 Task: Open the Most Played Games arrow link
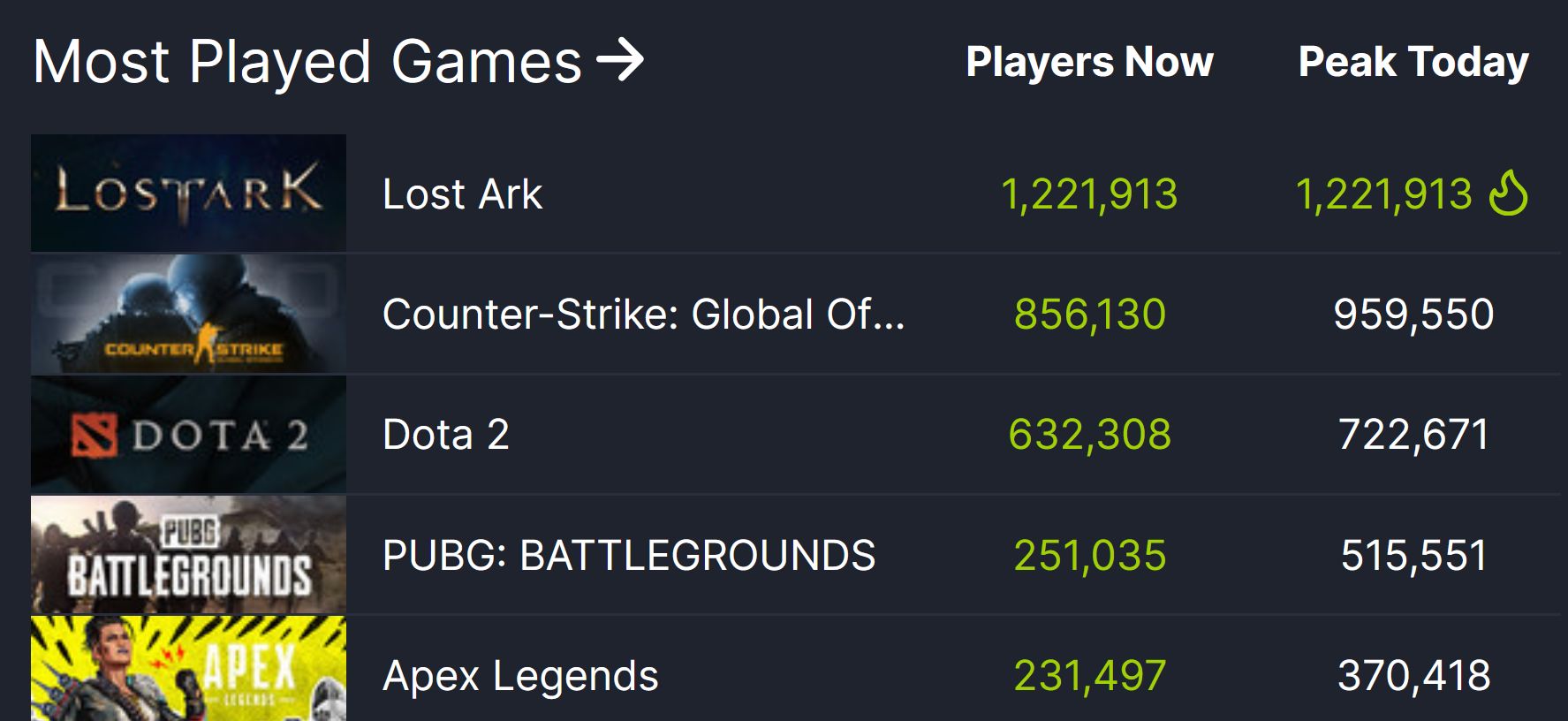click(620, 61)
